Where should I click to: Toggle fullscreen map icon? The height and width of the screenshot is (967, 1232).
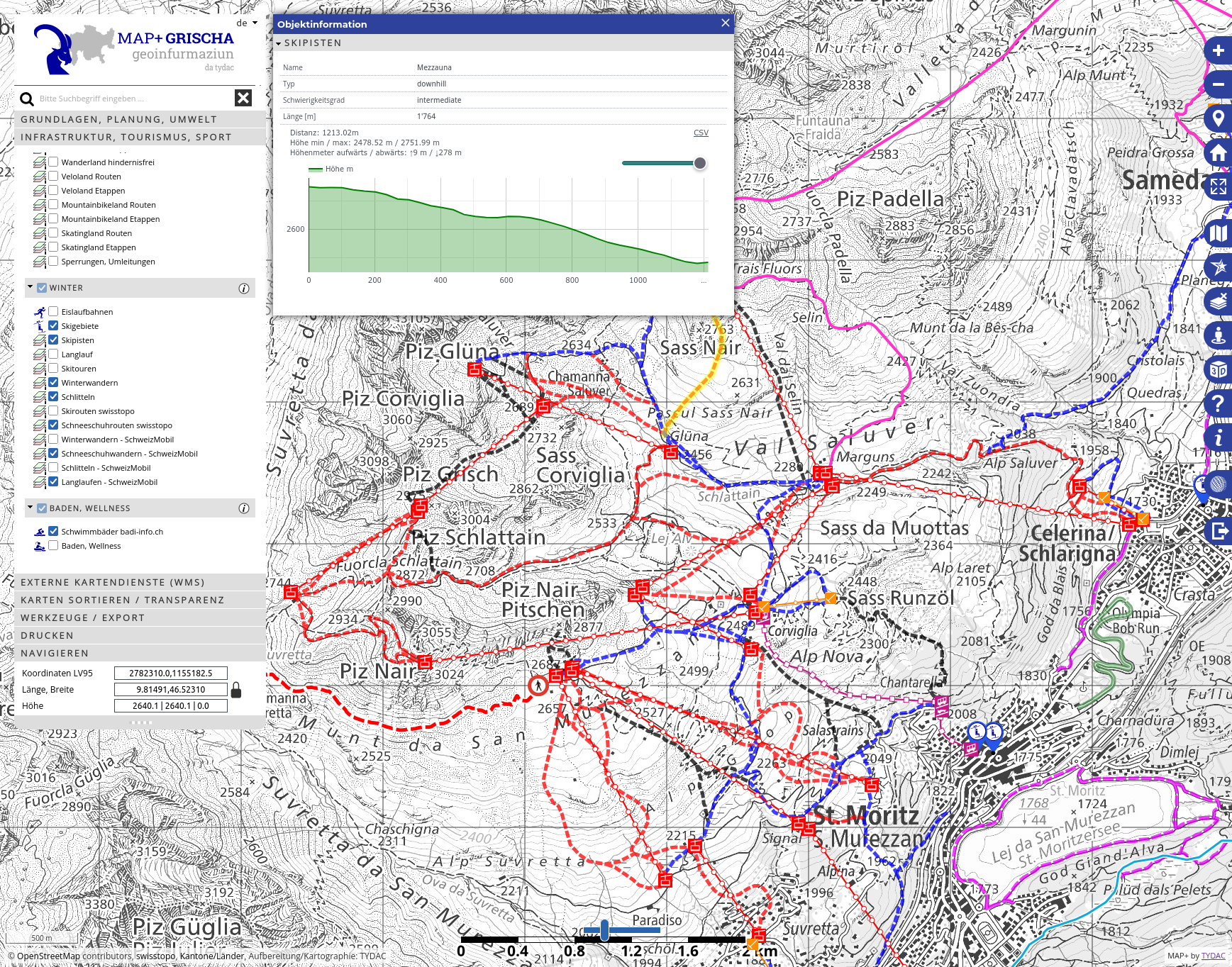click(x=1218, y=186)
